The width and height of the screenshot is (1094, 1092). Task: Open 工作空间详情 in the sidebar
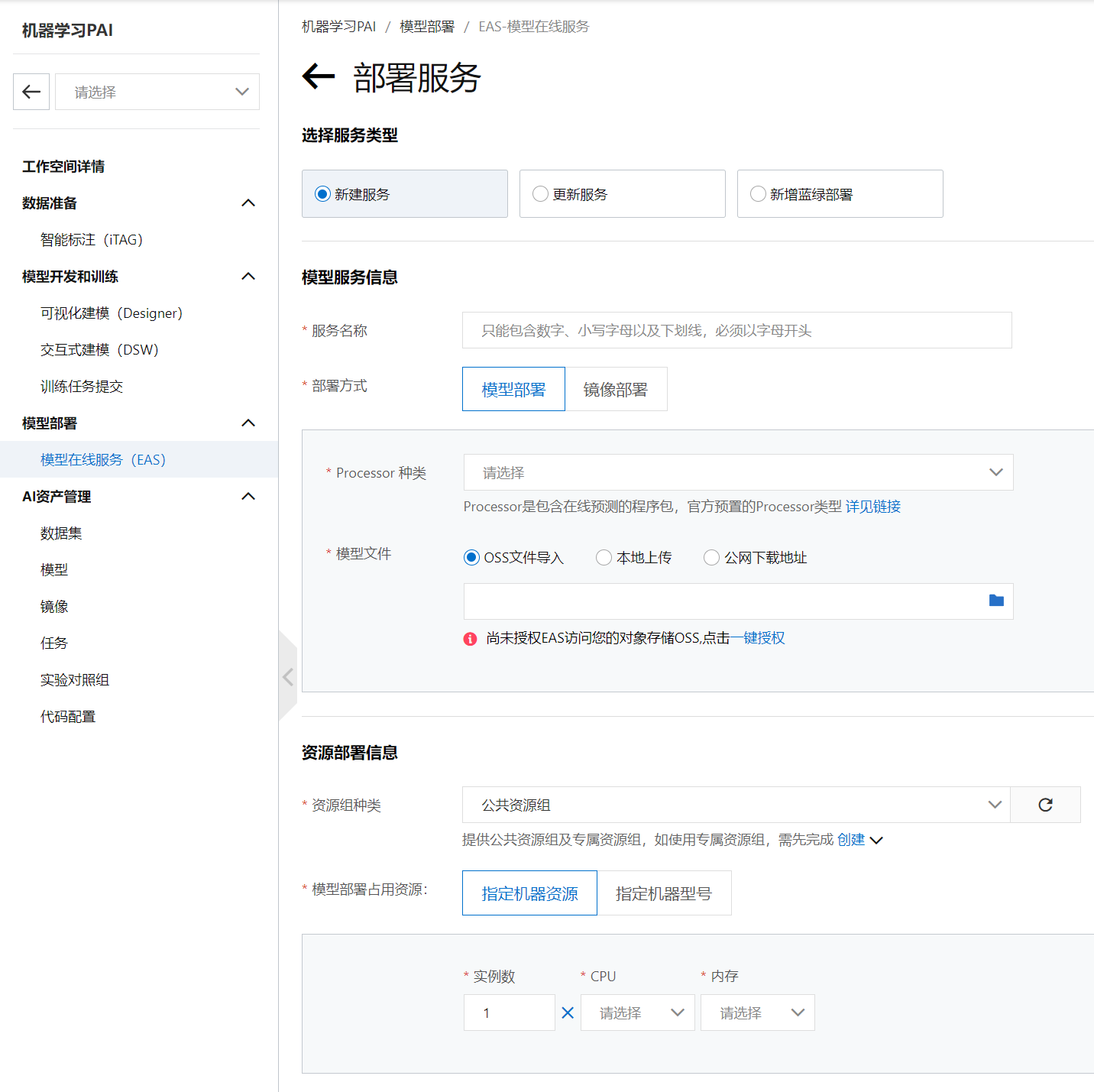(63, 167)
